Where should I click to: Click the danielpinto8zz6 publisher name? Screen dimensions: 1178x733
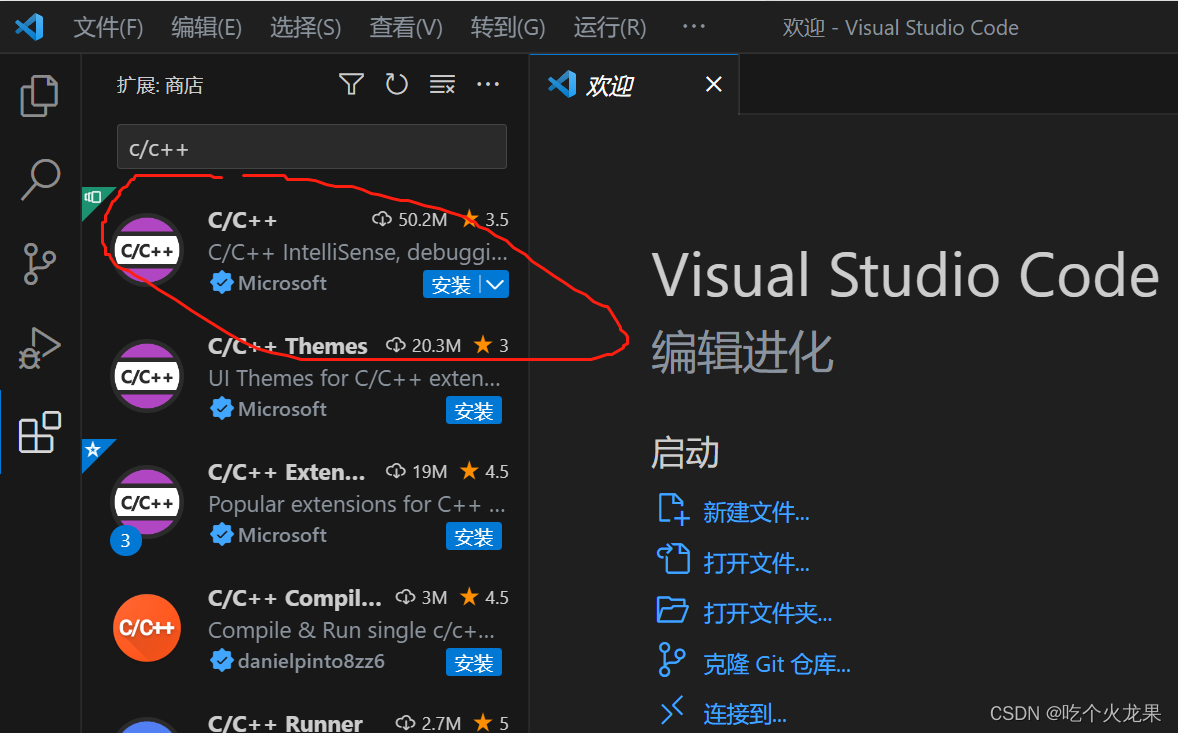pyautogui.click(x=311, y=661)
